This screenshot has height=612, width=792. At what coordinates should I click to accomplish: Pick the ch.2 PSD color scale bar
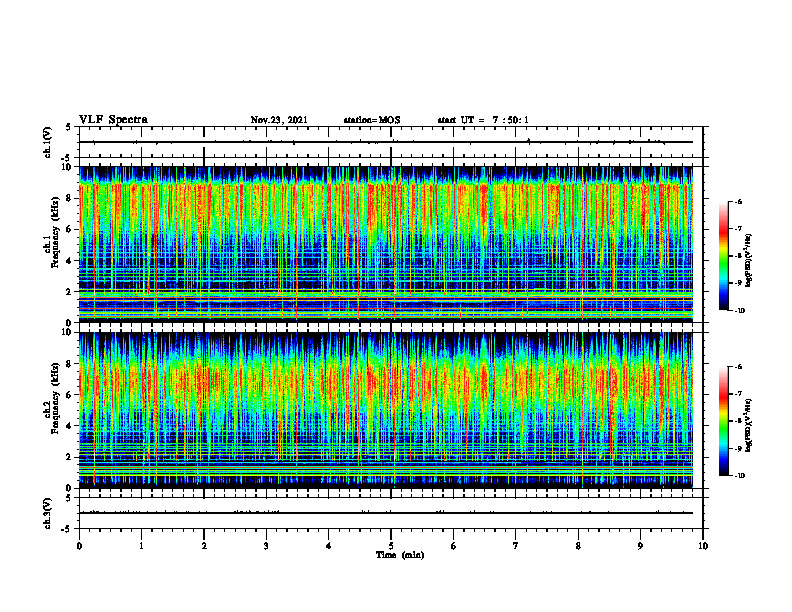pos(723,421)
